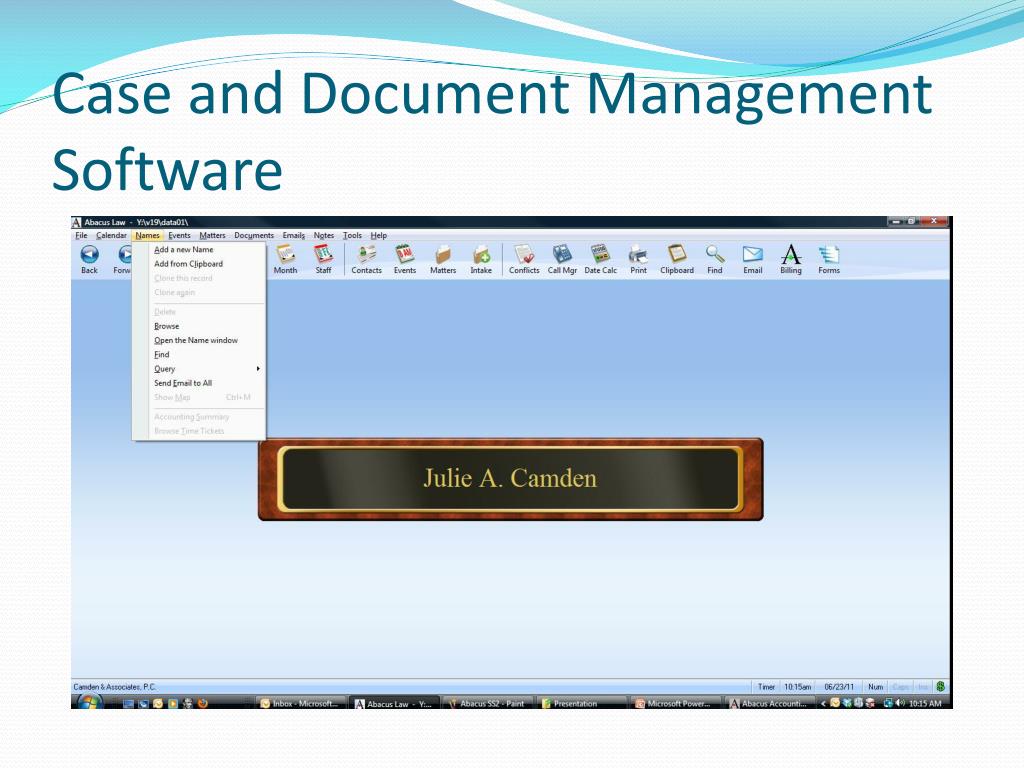Image resolution: width=1024 pixels, height=768 pixels.
Task: Switch to Microsoft PowerPoint taskbar button
Action: pyautogui.click(x=677, y=703)
